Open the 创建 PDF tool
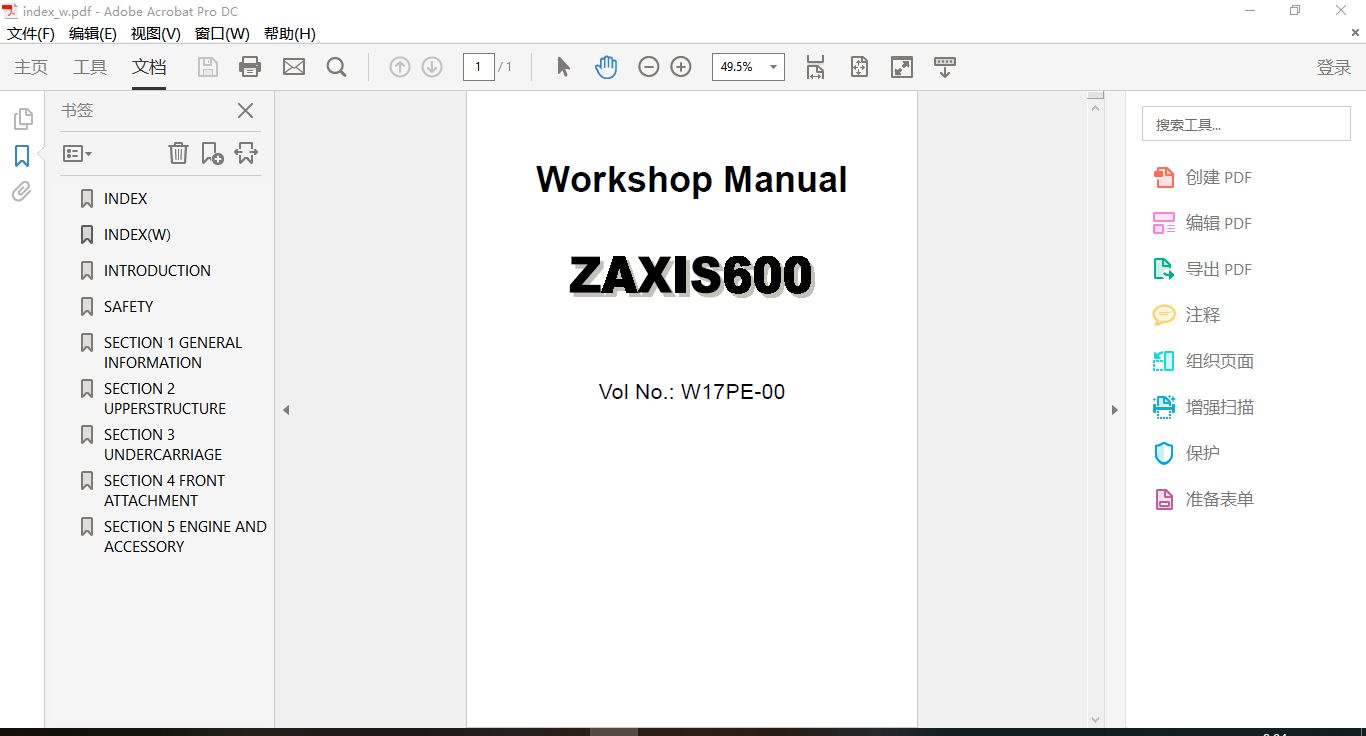Image resolution: width=1366 pixels, height=736 pixels. (1203, 177)
